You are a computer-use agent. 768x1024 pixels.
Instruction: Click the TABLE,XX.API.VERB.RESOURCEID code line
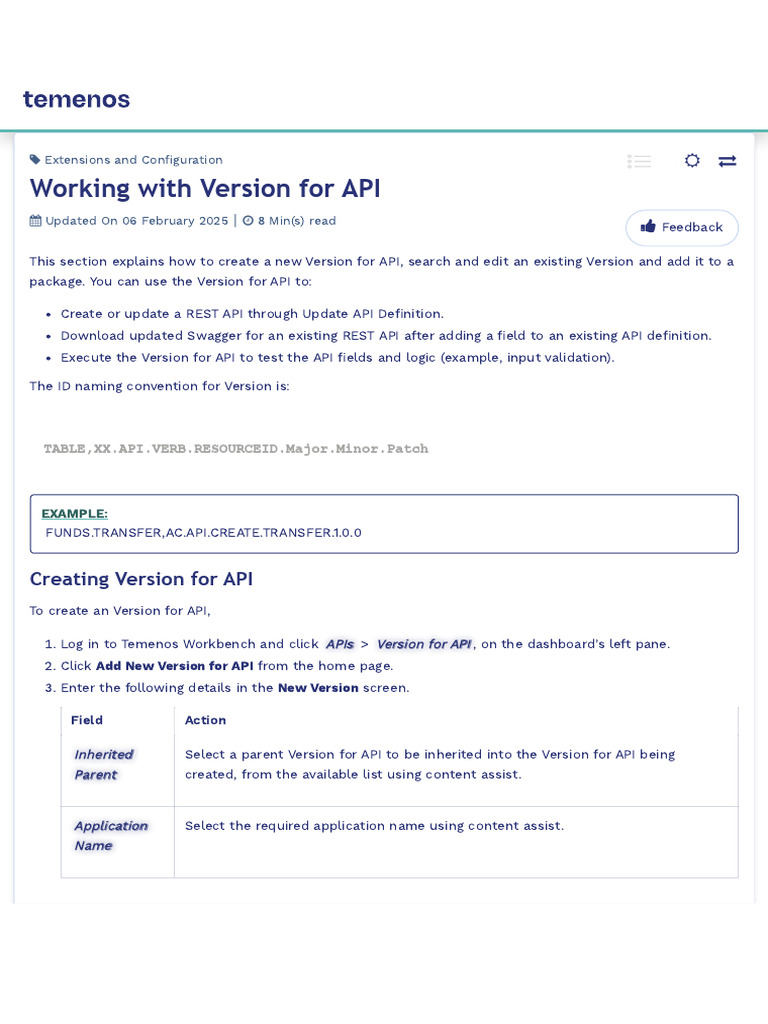[x=236, y=449]
